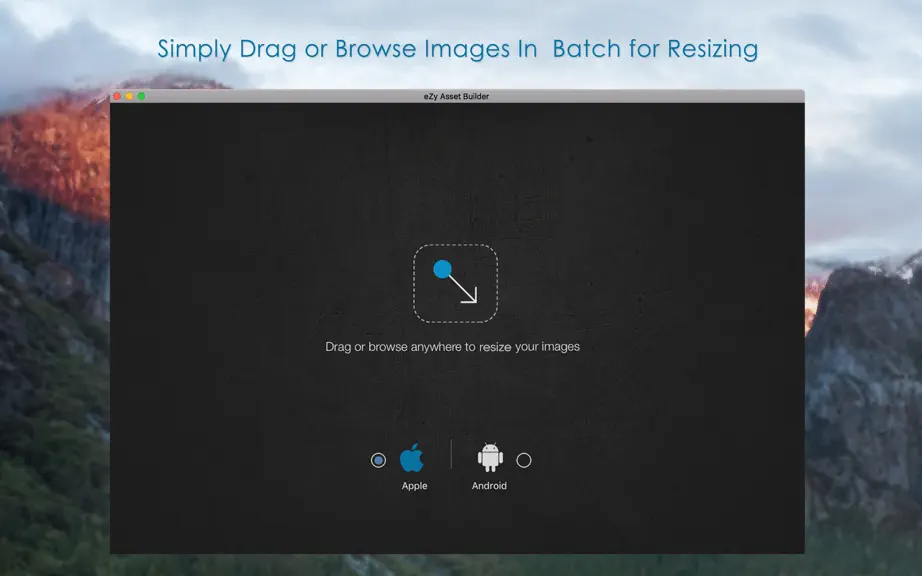The height and width of the screenshot is (576, 922).
Task: Click the eZy Asset Builder window title
Action: tap(456, 96)
